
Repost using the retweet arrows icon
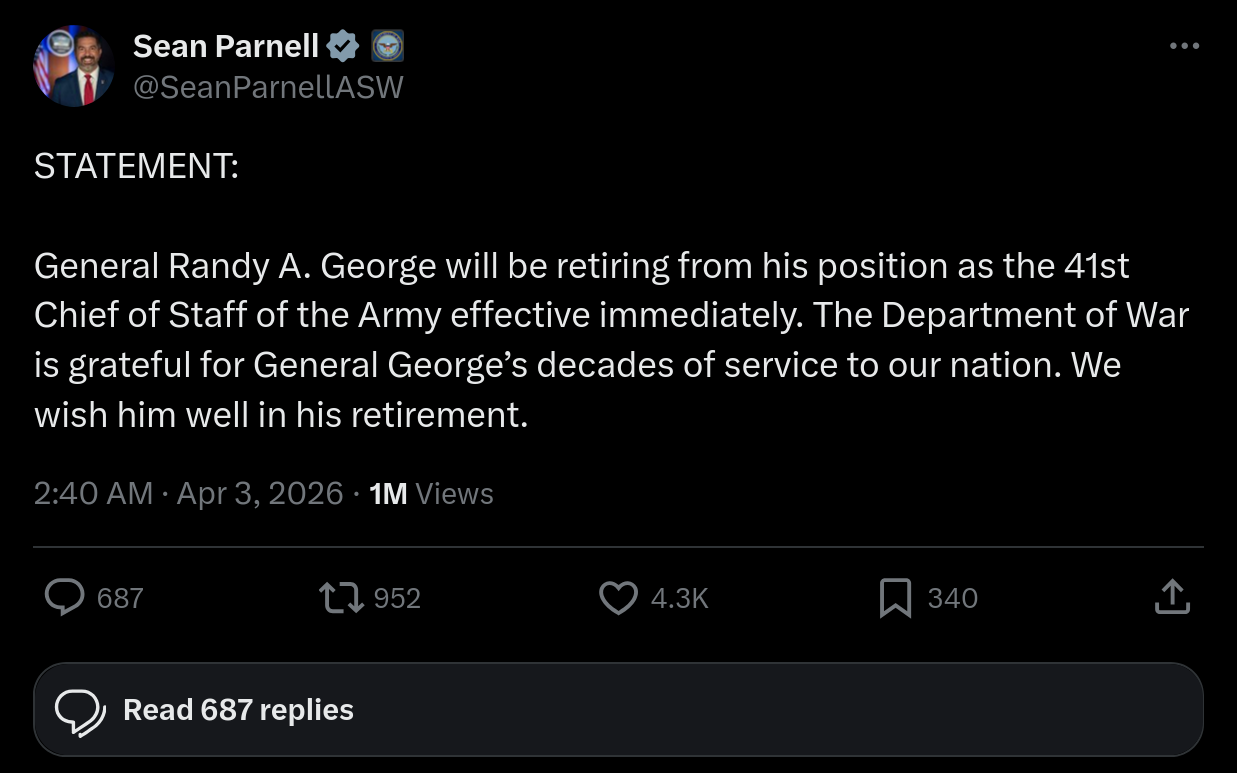coord(340,598)
